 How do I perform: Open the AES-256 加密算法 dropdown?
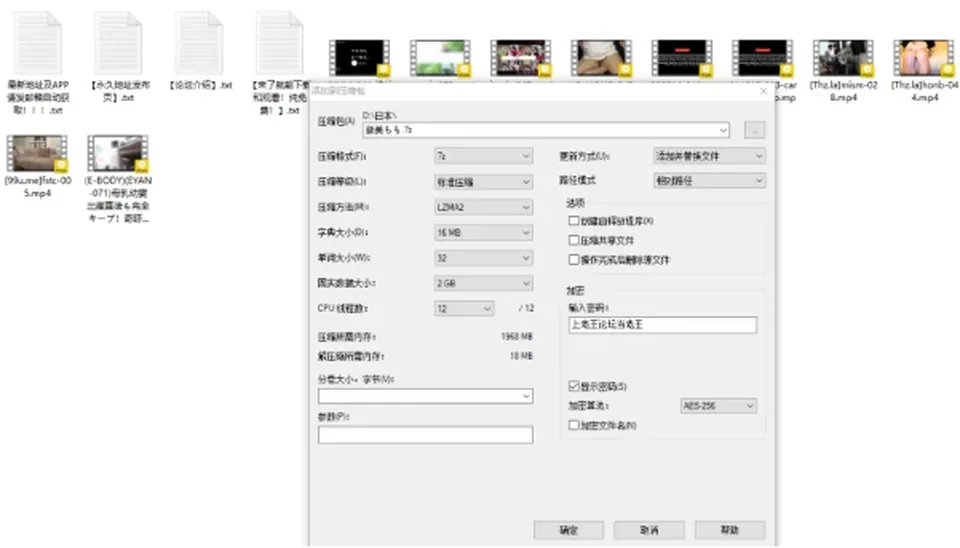click(719, 405)
